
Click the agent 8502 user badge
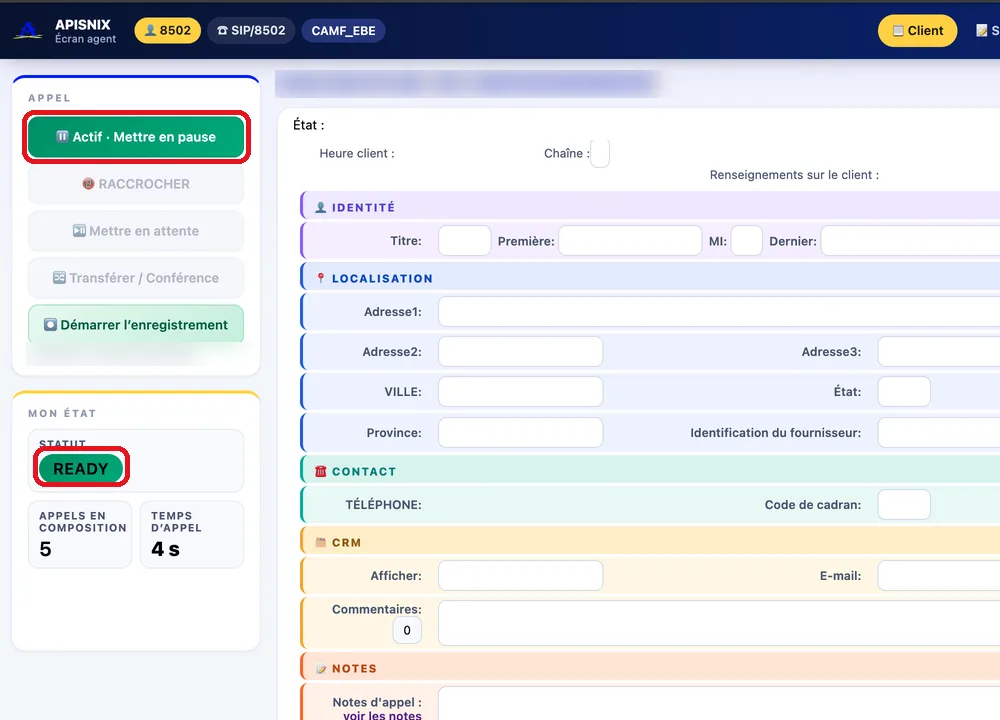[x=168, y=31]
